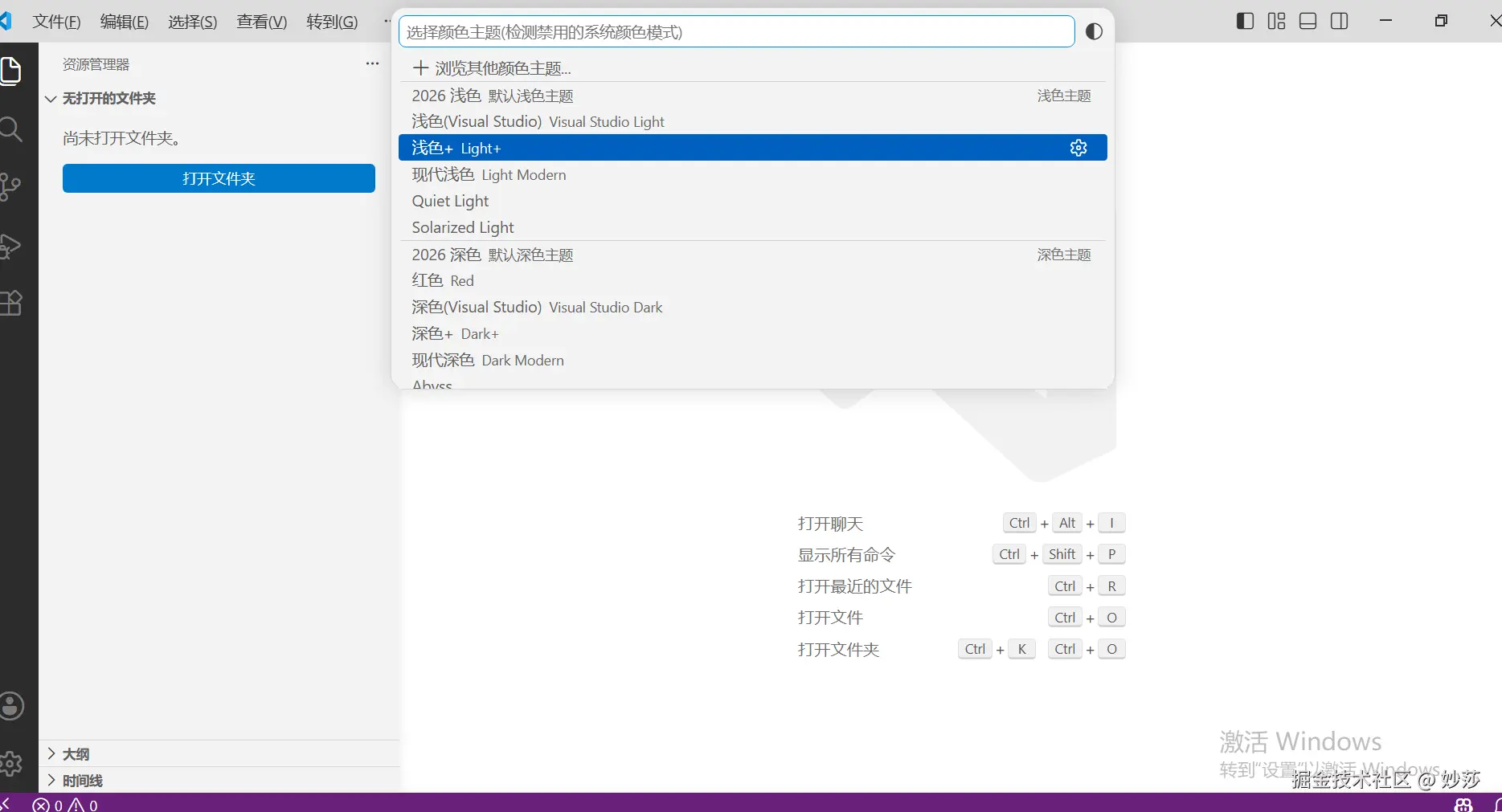Open the explorer panel more actions ellipsis
The image size is (1502, 812).
(x=372, y=63)
